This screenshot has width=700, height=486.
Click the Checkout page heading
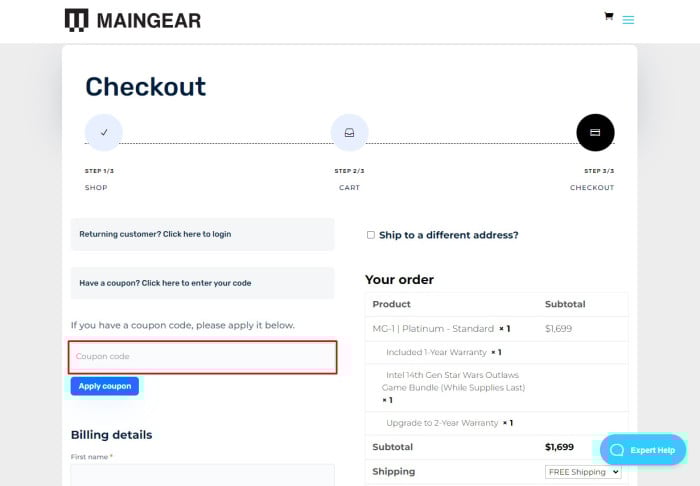pos(146,87)
